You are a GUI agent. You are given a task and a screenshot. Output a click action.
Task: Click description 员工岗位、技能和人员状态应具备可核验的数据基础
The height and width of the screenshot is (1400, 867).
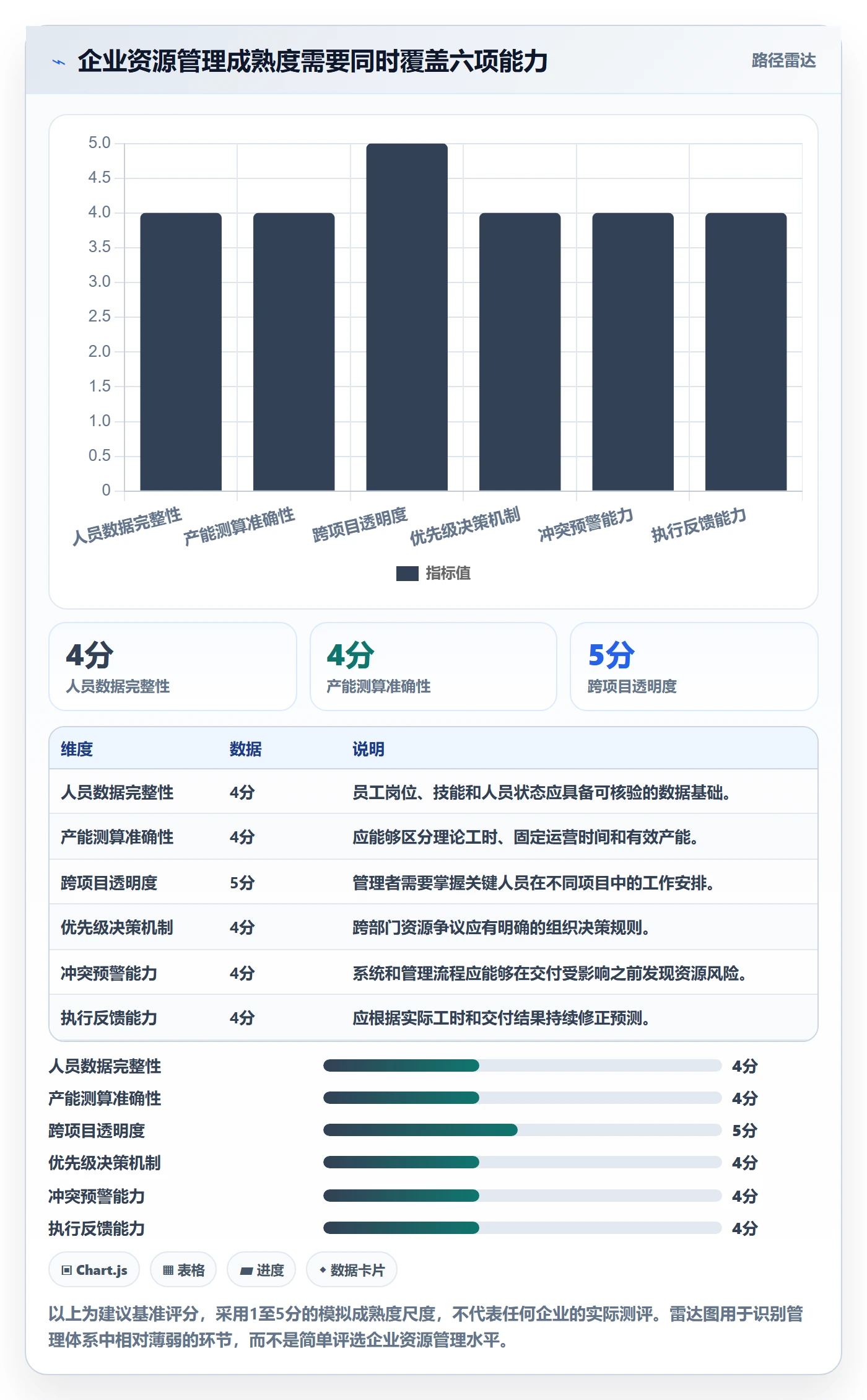541,792
